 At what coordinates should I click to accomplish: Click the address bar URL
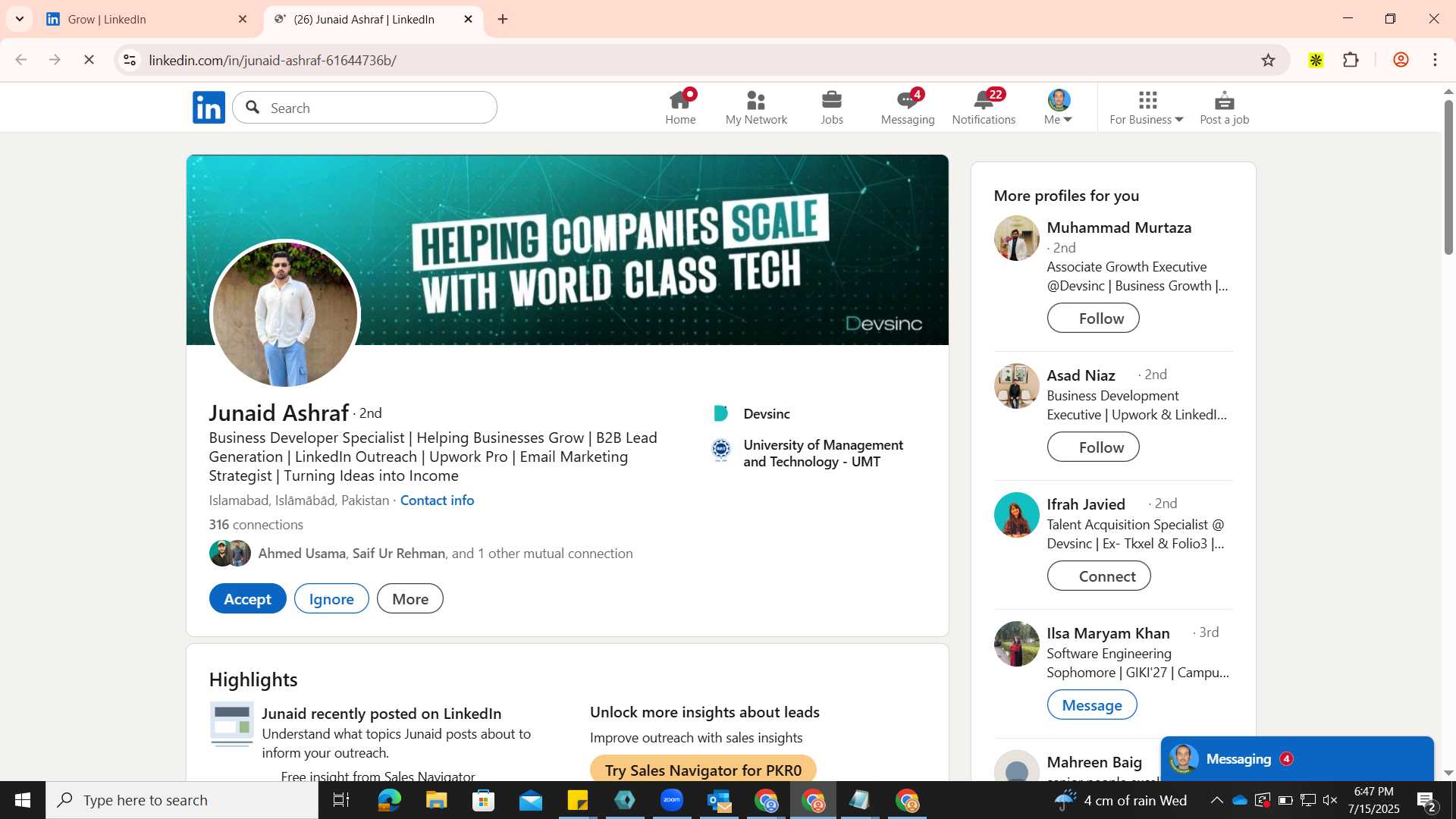[273, 60]
